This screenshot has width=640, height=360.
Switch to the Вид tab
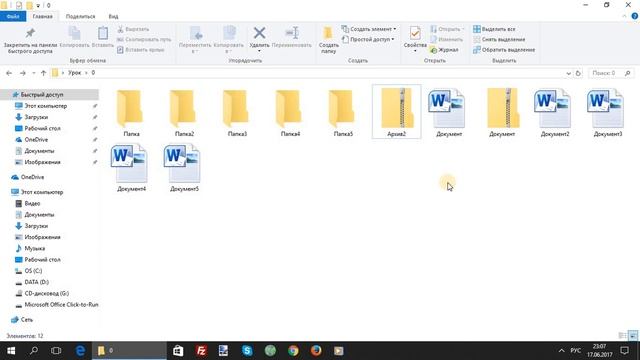[x=113, y=16]
